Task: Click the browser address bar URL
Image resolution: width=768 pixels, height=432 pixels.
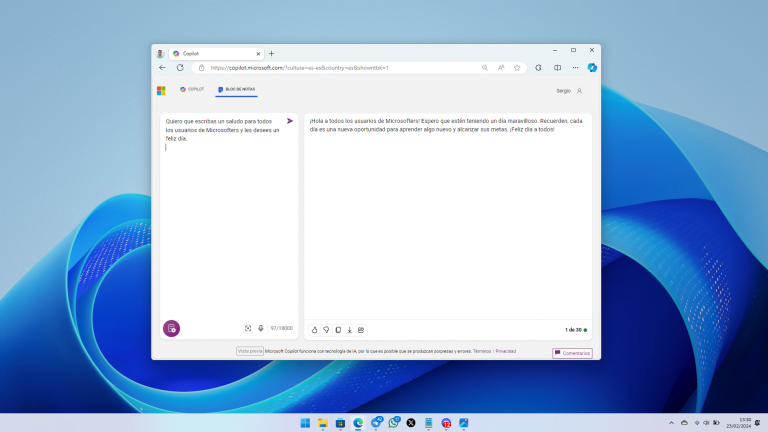Action: 300,68
